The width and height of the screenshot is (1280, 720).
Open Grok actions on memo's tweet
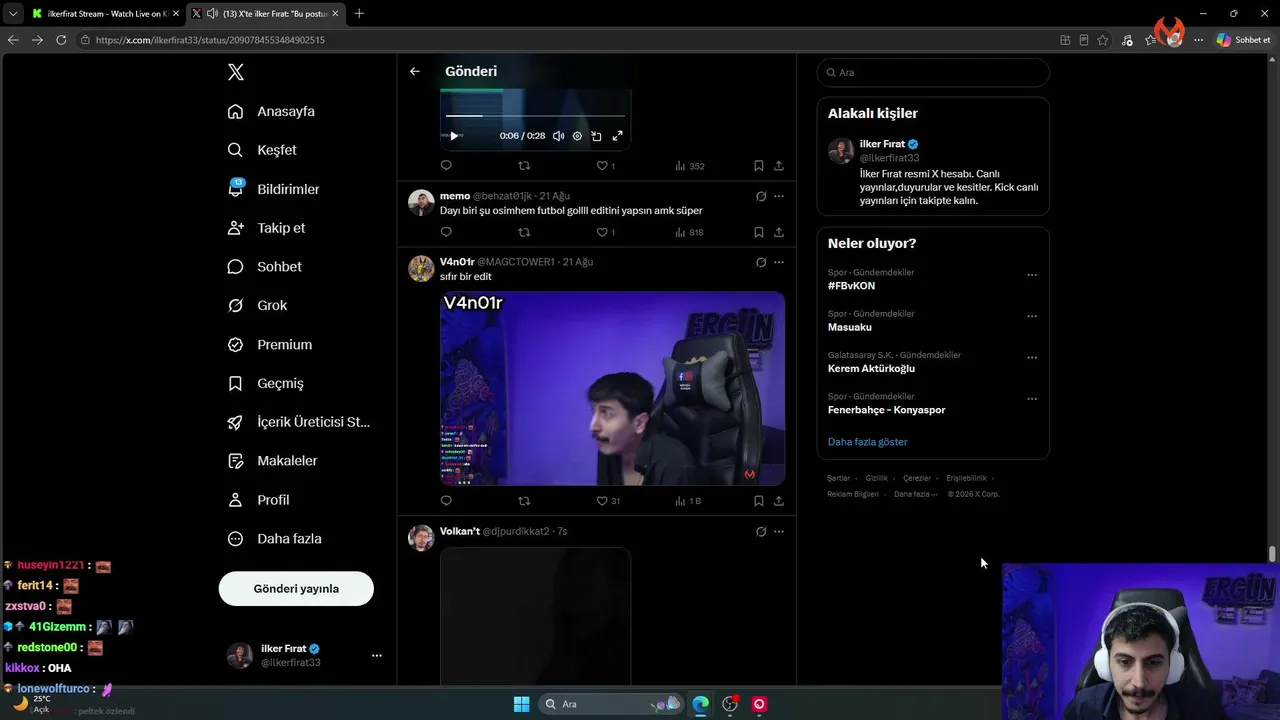[x=761, y=196]
